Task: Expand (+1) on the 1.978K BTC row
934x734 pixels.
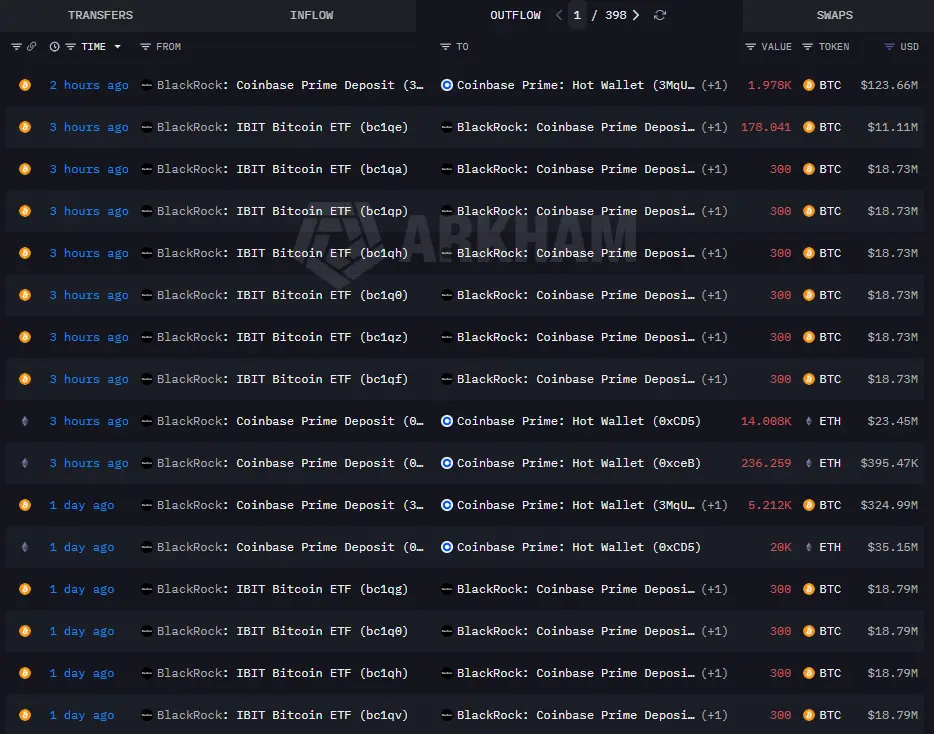Action: pyautogui.click(x=714, y=85)
